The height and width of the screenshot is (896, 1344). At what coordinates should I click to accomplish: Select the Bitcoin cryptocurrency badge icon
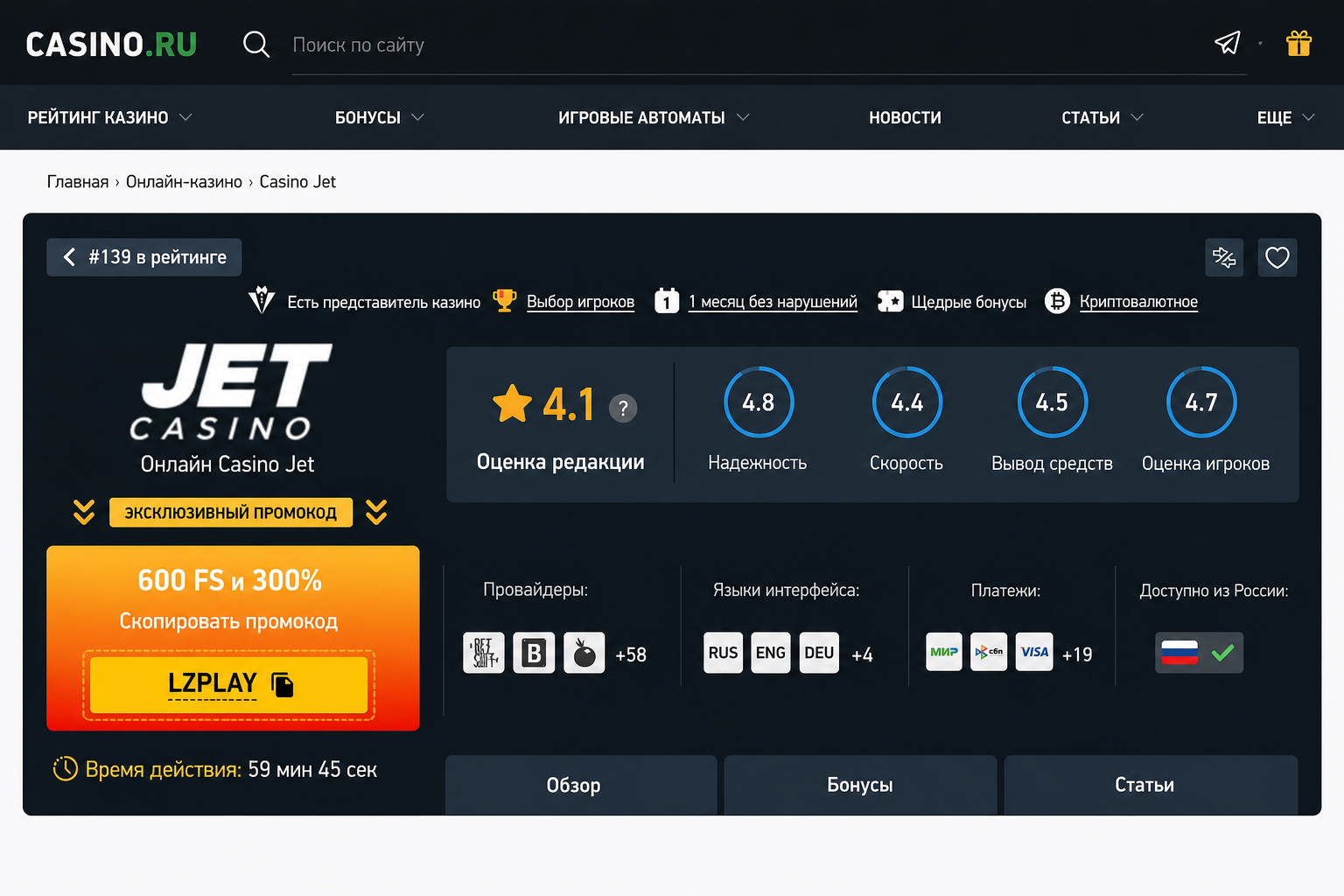1057,301
